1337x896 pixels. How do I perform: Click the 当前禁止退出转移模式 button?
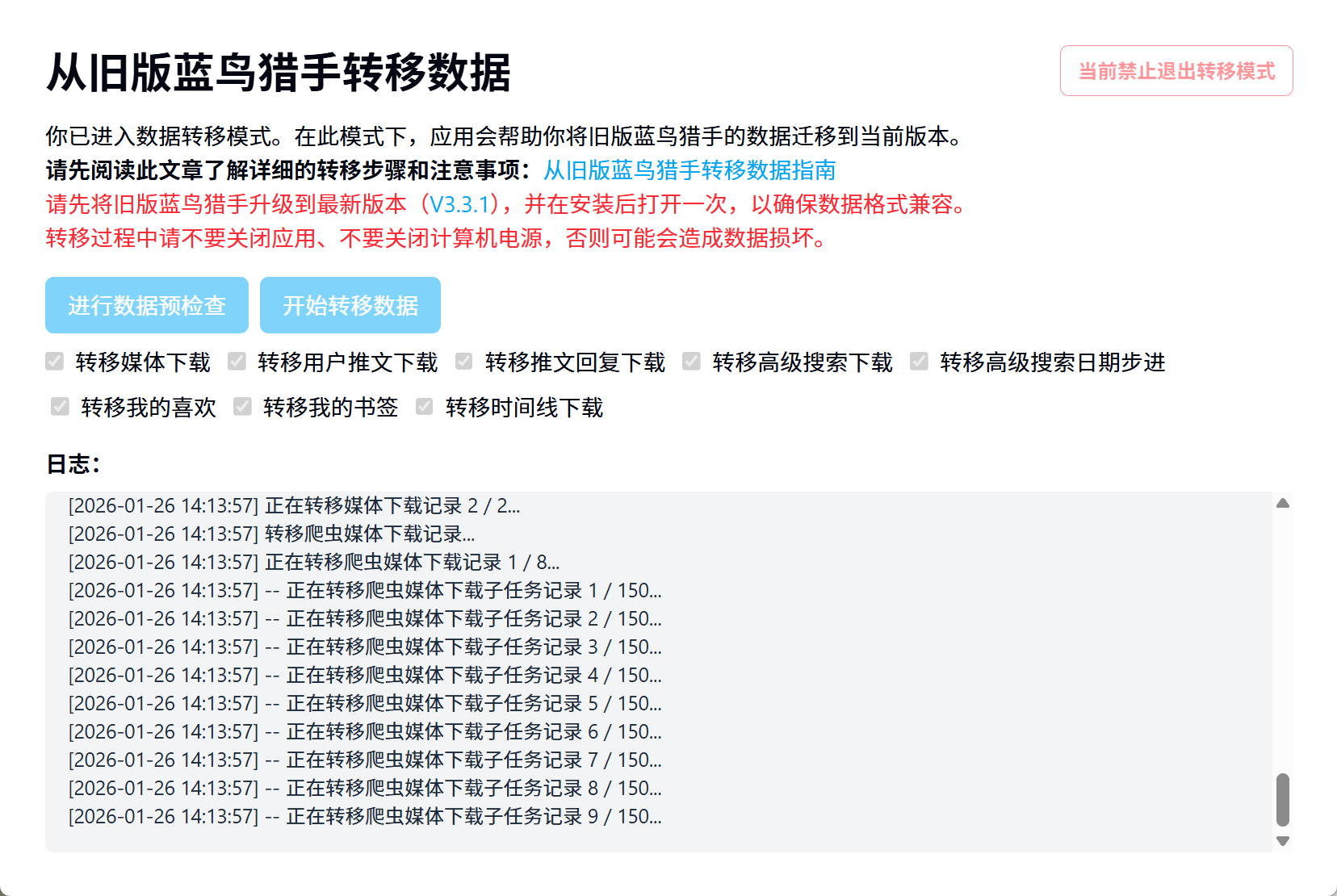1176,71
